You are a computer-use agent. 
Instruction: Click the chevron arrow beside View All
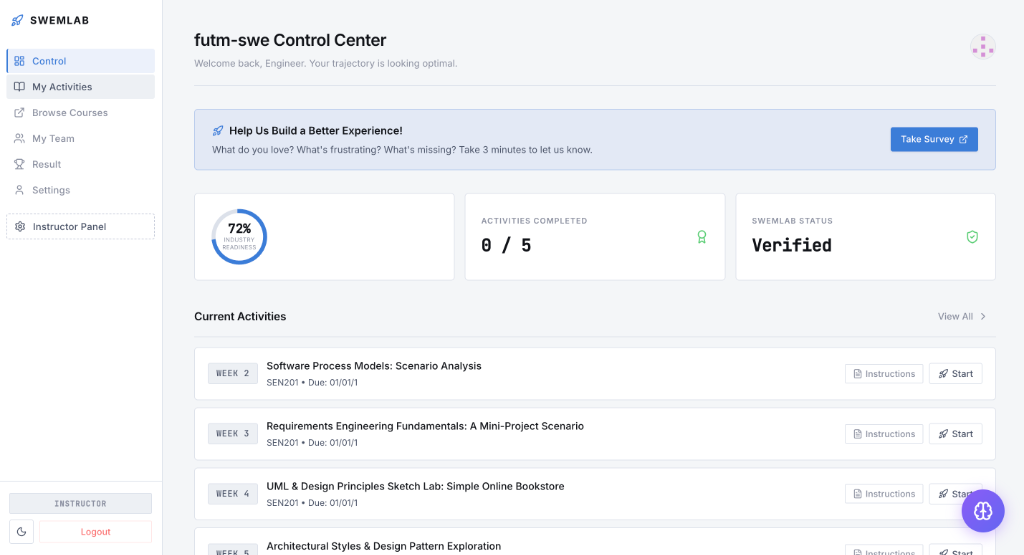(983, 316)
